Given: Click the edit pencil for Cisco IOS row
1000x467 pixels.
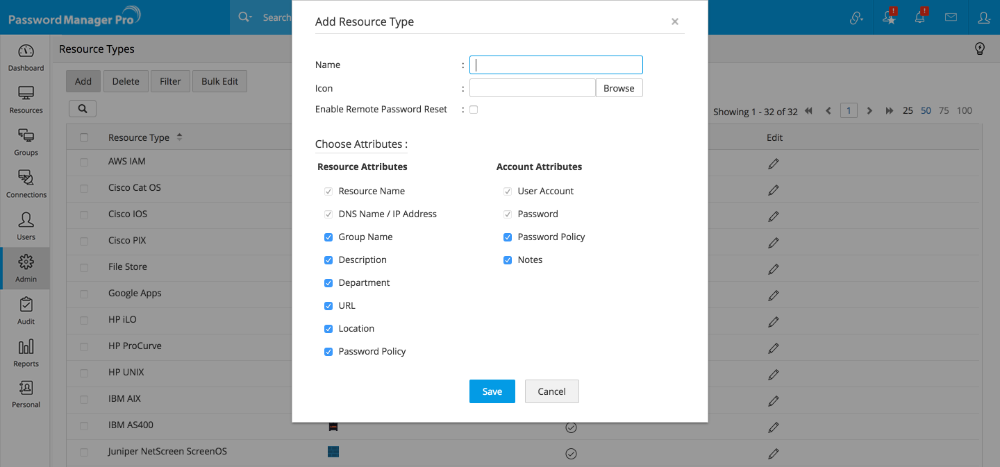Looking at the screenshot, I should [774, 216].
